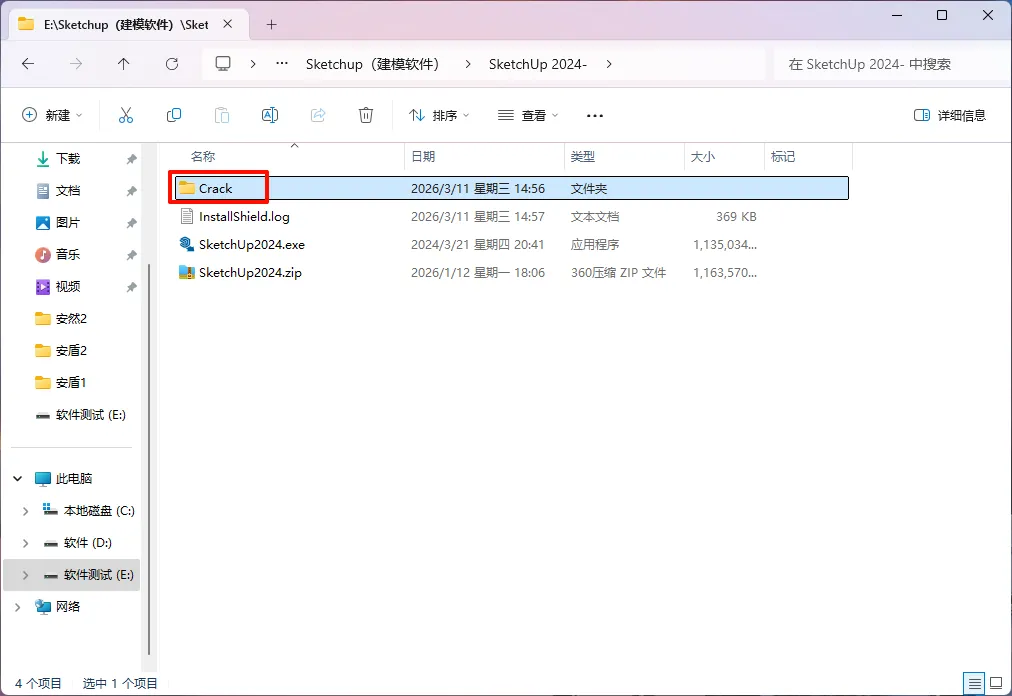
Task: Click the InstallShield.log document icon
Action: point(187,216)
